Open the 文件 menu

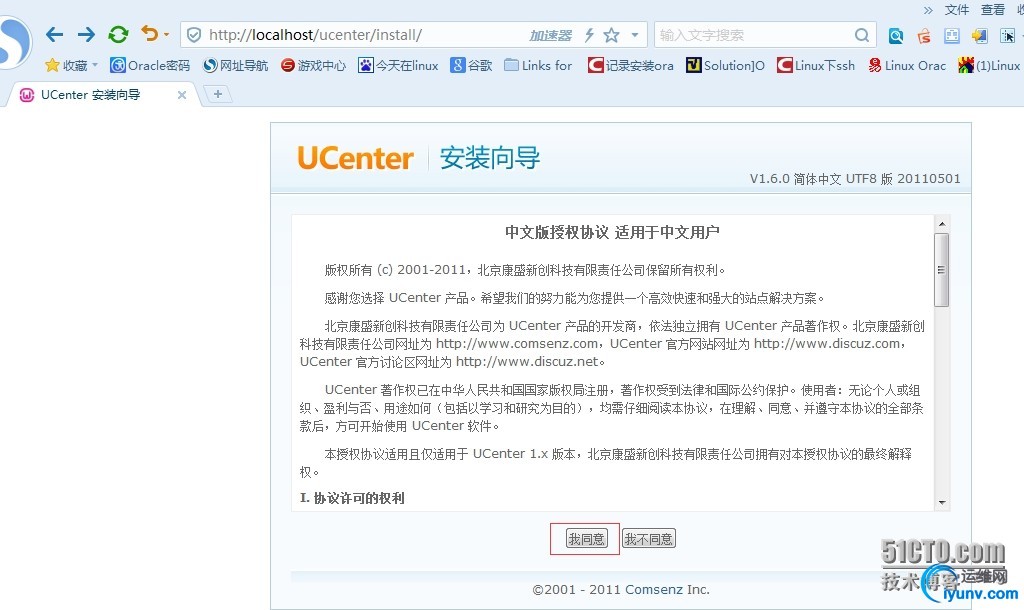[957, 10]
